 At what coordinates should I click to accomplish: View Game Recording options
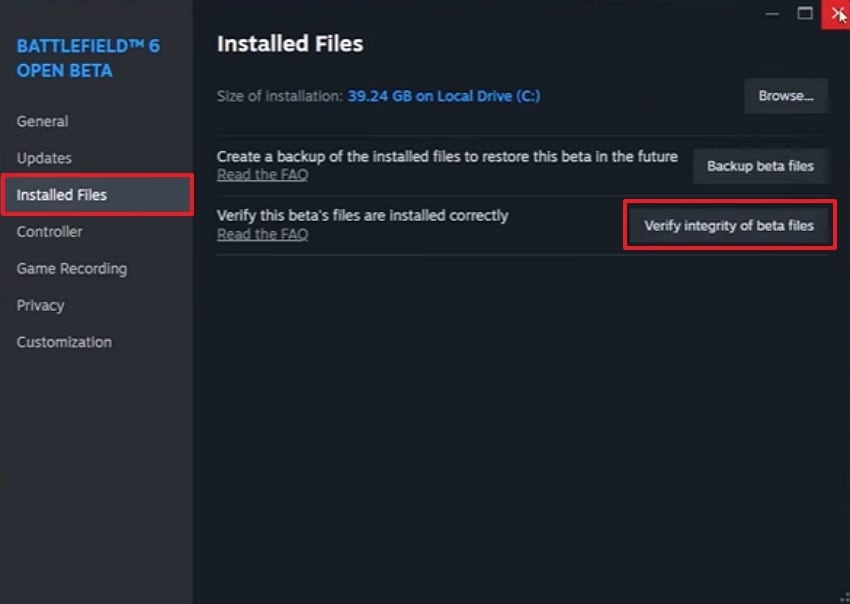tap(71, 268)
